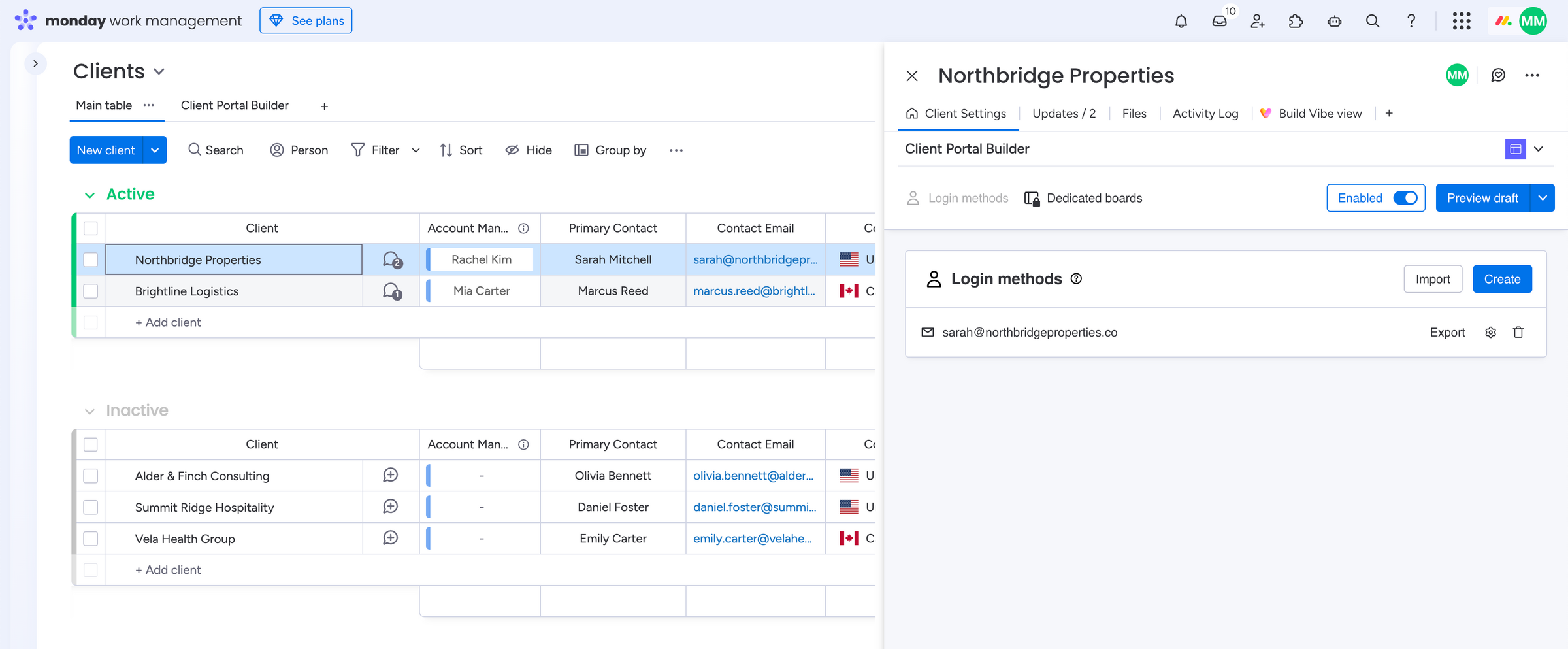The height and width of the screenshot is (649, 1568).
Task: Tick the Northbridge Properties row checkbox
Action: pyautogui.click(x=91, y=259)
